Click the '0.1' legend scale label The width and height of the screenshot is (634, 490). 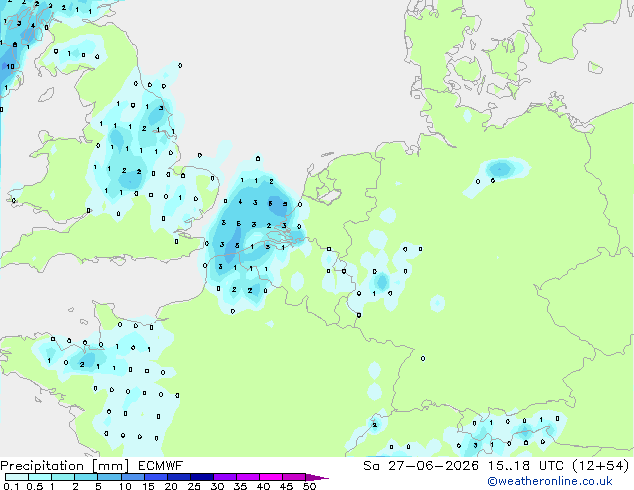coord(11,486)
